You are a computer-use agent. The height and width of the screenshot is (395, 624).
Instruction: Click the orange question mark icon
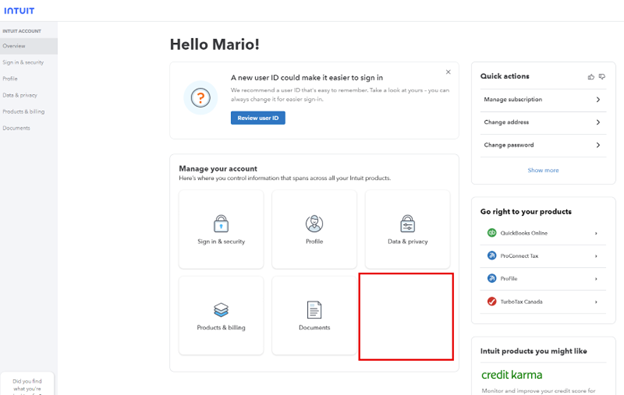pos(201,97)
